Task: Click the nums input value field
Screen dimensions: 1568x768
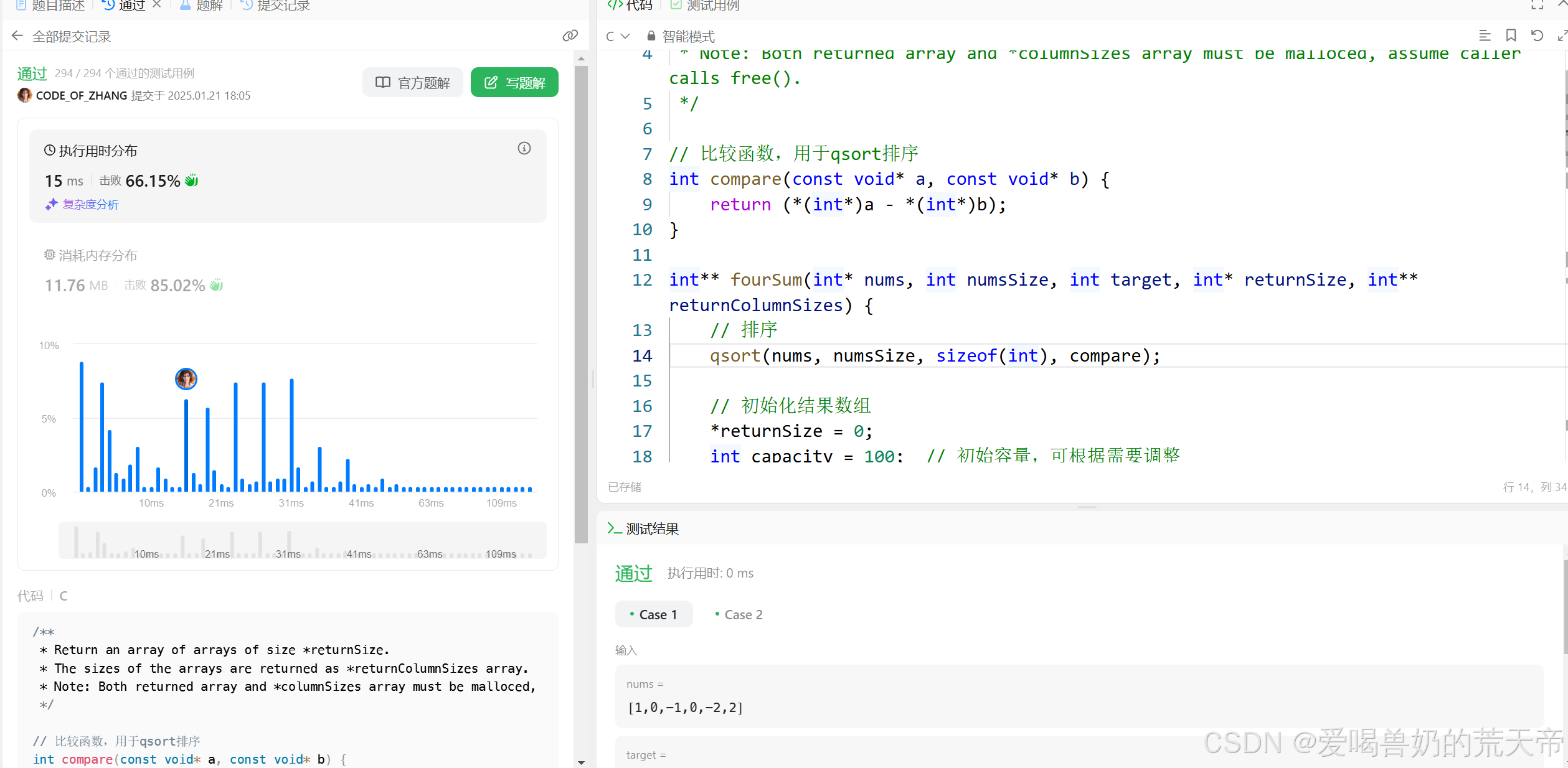Action: [x=1079, y=696]
